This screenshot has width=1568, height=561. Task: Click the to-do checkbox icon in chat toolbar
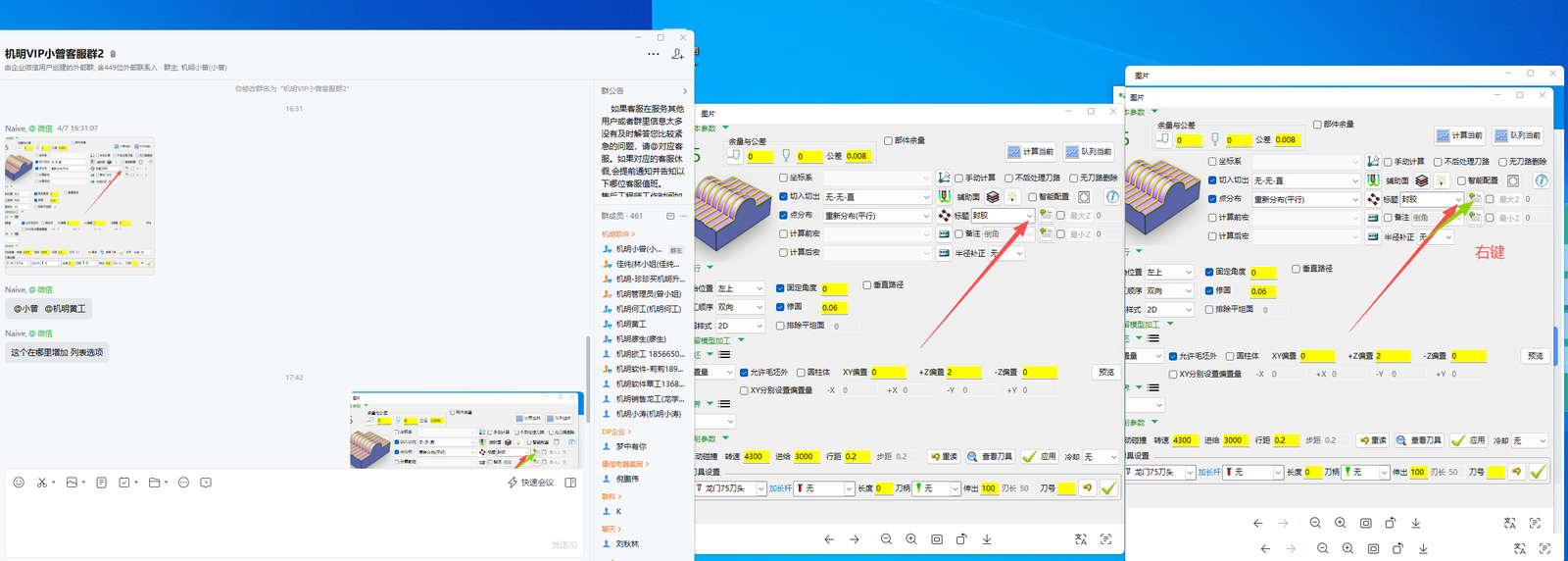(123, 483)
